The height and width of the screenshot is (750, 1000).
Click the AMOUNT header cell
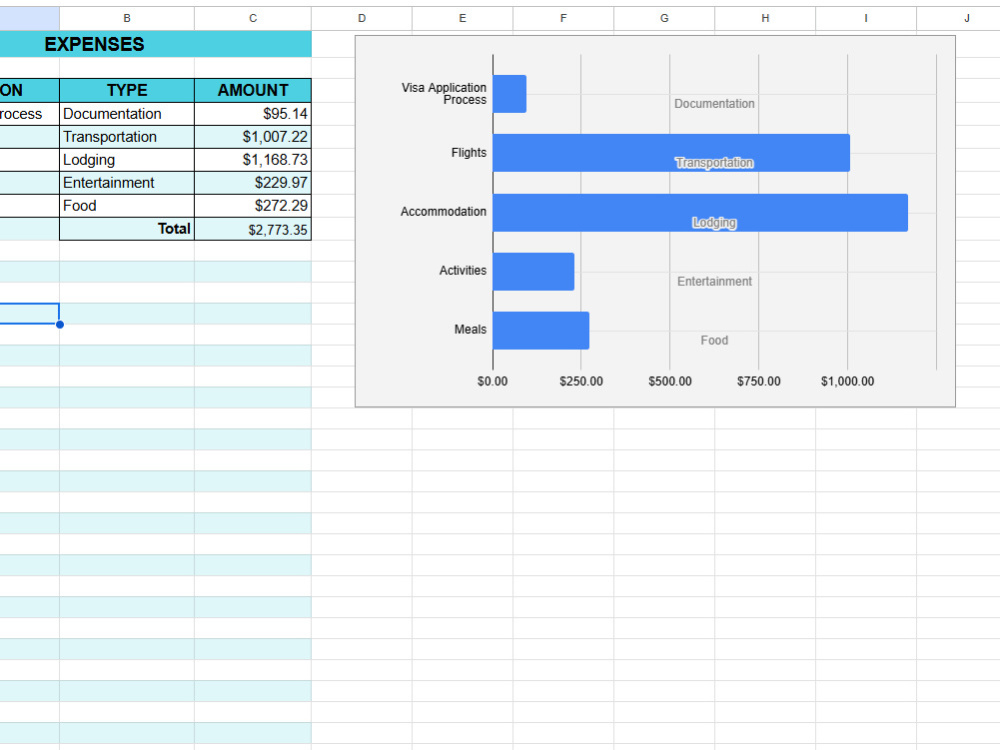tap(253, 91)
